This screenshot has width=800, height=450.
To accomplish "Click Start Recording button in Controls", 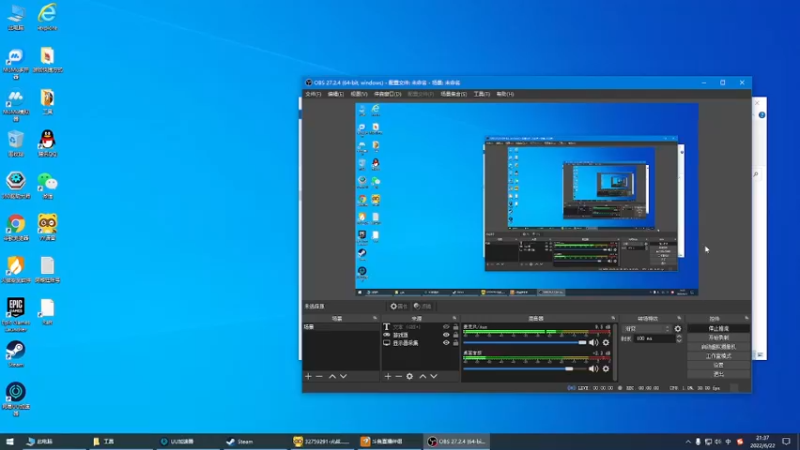I will pos(718,338).
